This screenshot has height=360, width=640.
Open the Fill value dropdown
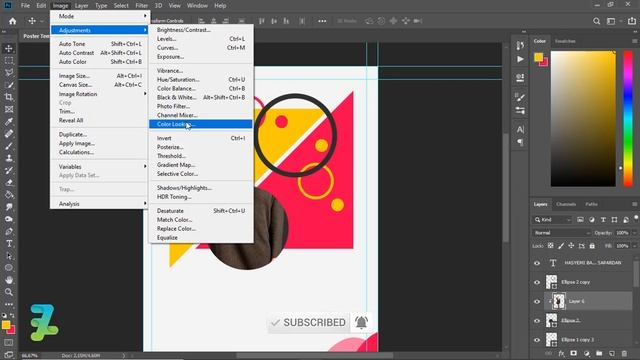(634, 246)
